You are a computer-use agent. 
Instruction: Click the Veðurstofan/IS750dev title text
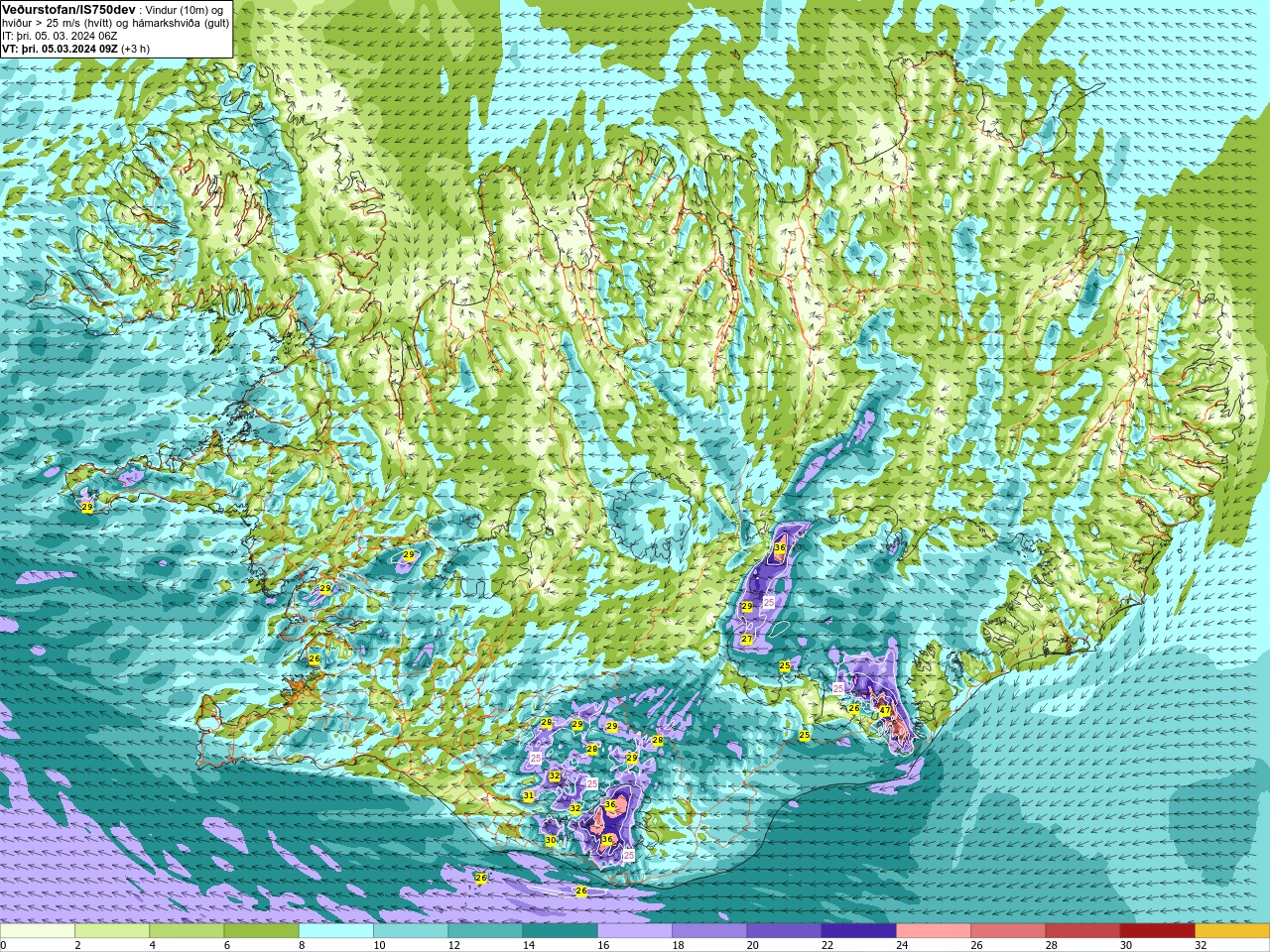tap(68, 9)
